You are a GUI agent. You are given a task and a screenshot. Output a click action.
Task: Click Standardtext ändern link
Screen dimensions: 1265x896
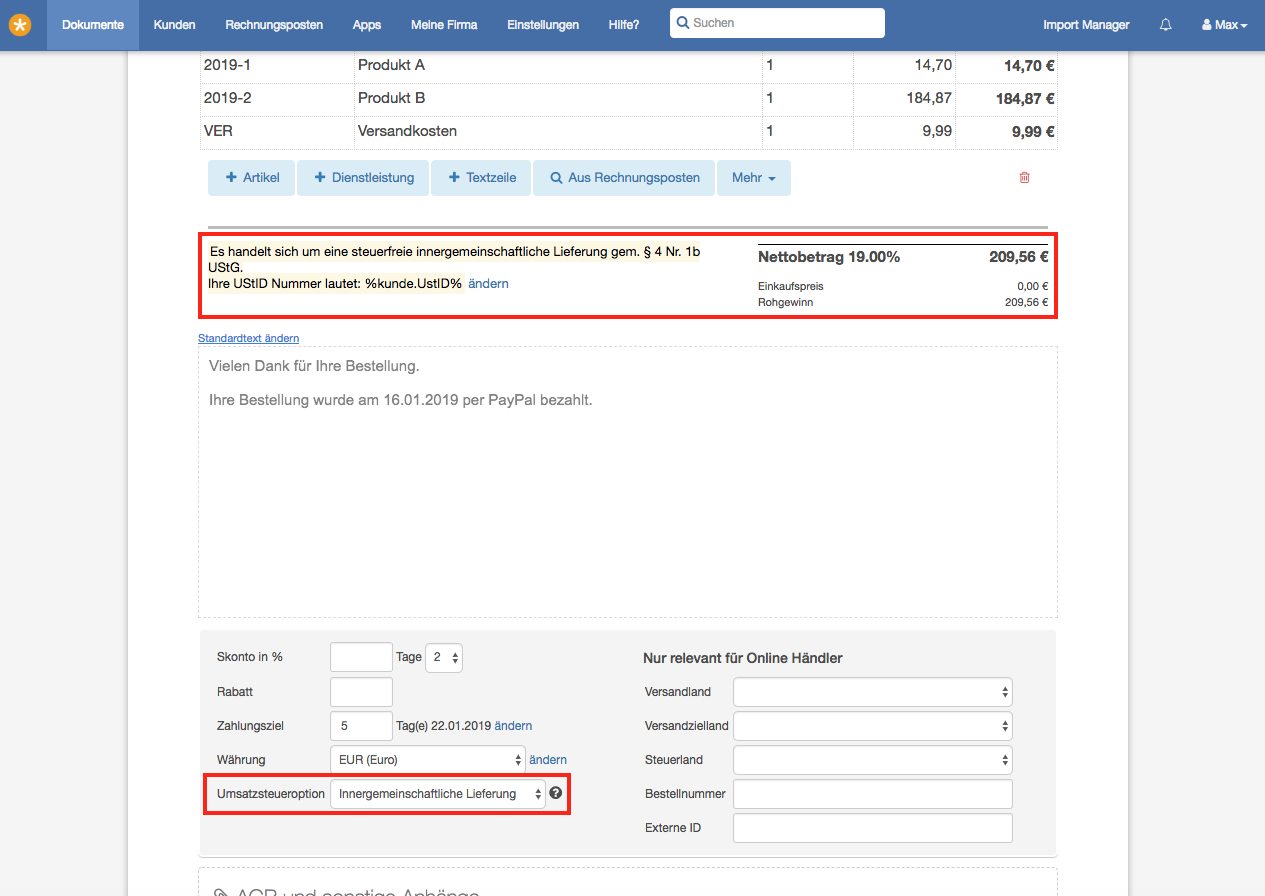[249, 338]
